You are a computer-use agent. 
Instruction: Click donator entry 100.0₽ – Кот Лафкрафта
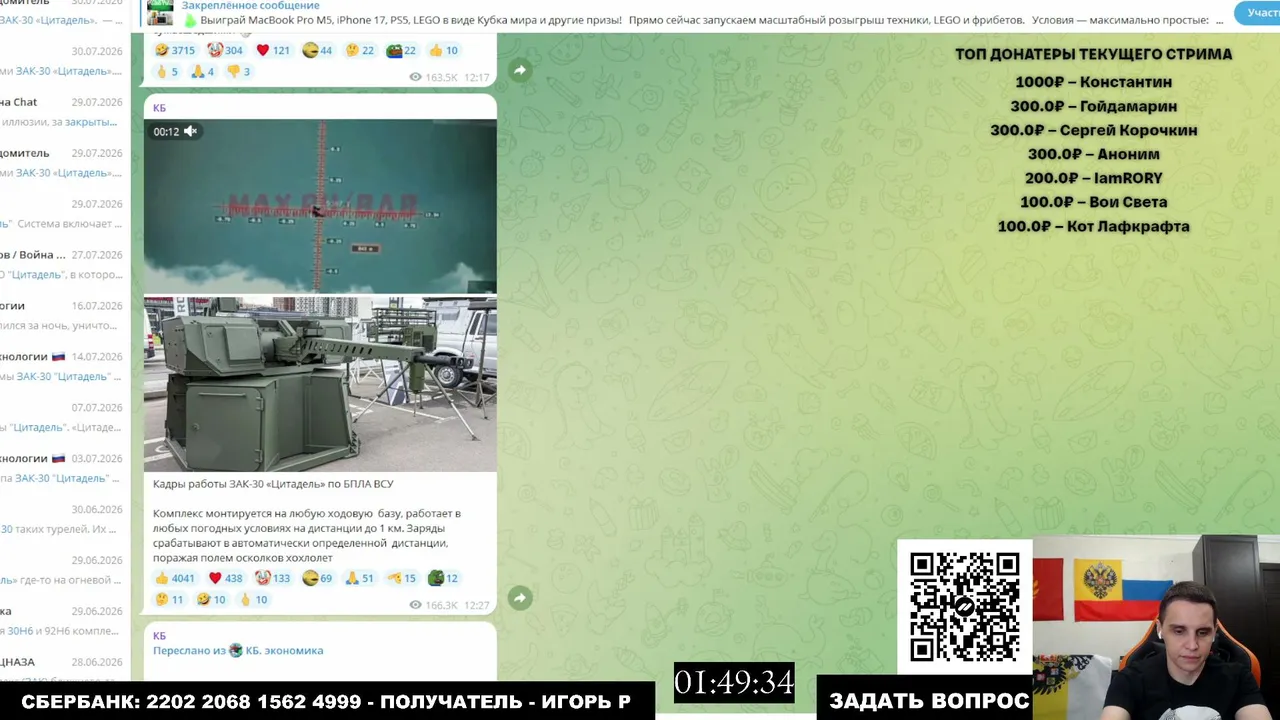tap(1094, 226)
